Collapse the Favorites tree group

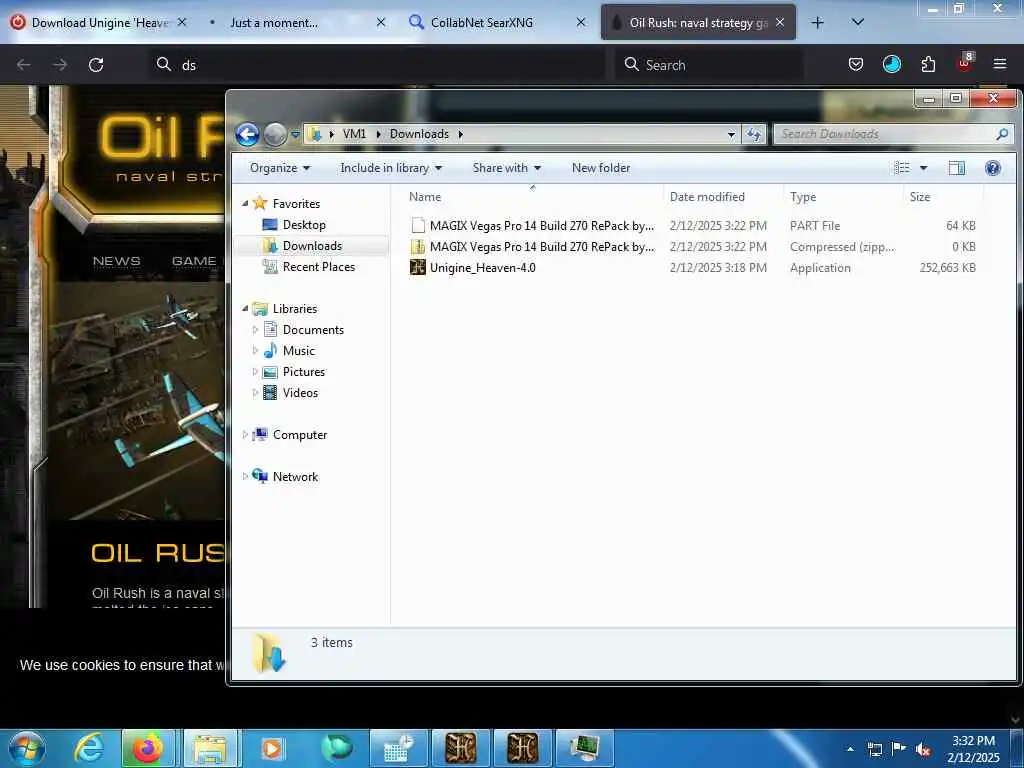pos(245,204)
